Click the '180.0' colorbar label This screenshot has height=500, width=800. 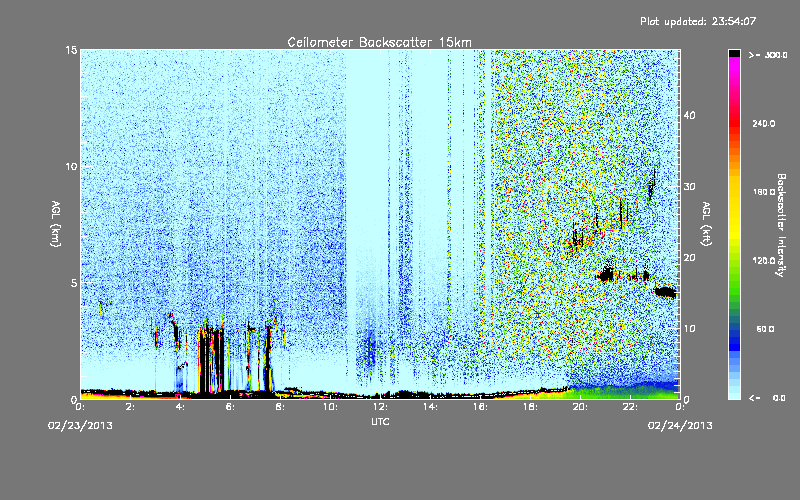(x=764, y=192)
